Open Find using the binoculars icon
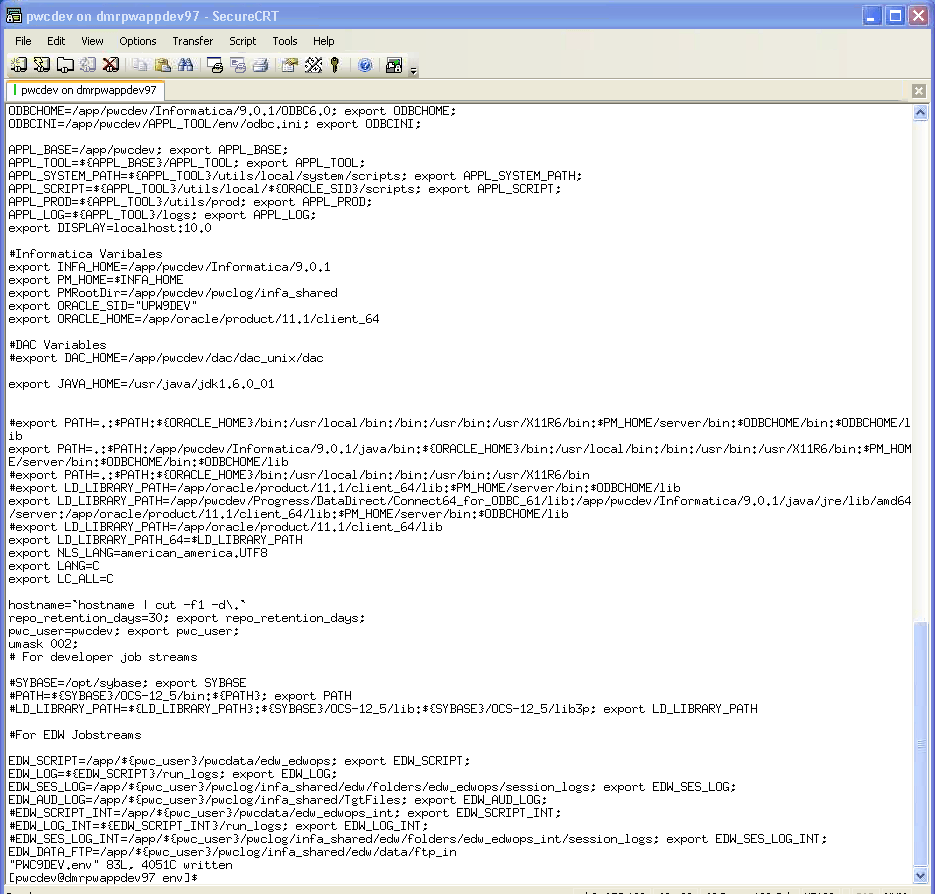This screenshot has width=935, height=894. 185,65
